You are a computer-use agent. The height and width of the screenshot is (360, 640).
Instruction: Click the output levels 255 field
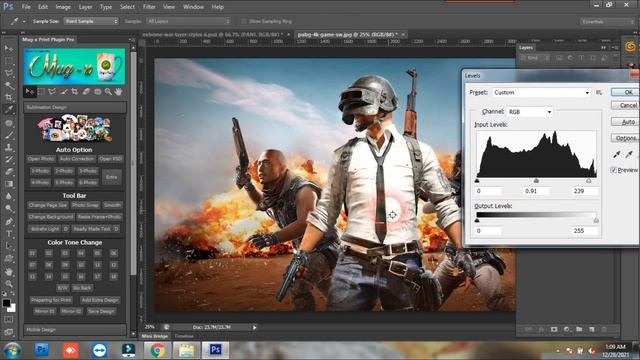point(585,231)
